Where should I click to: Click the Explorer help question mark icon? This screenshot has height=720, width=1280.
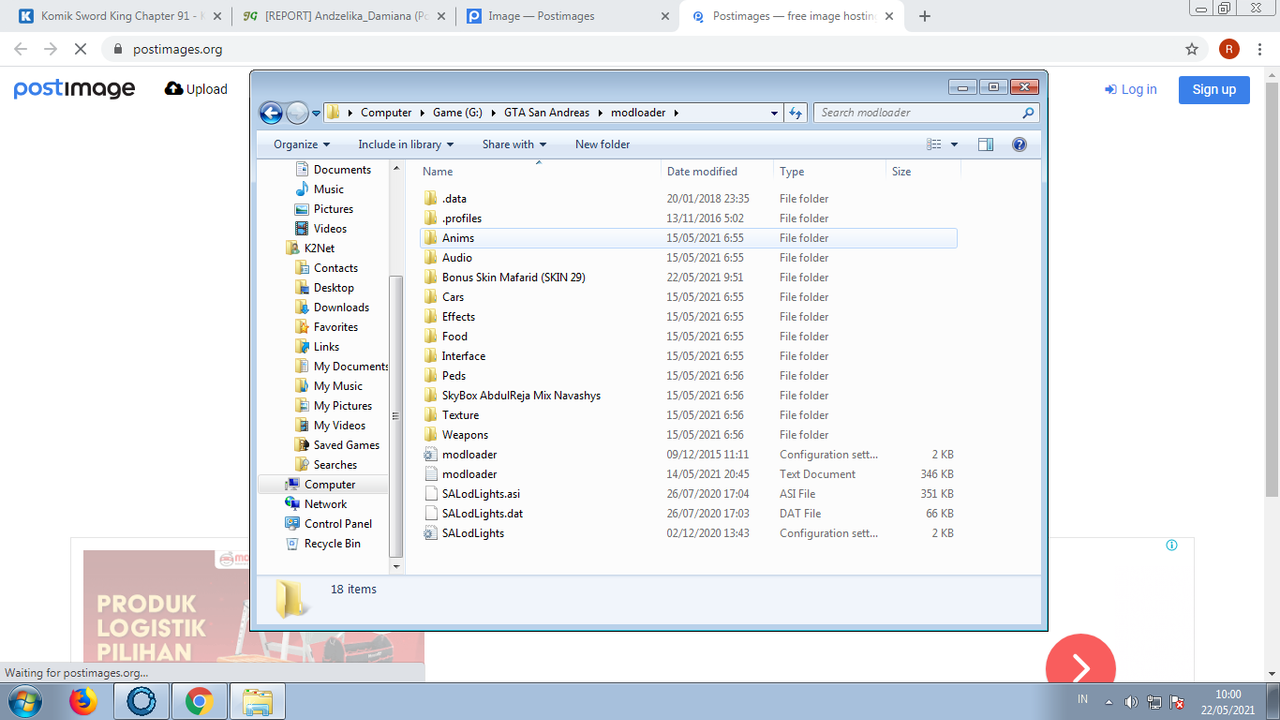(1019, 144)
